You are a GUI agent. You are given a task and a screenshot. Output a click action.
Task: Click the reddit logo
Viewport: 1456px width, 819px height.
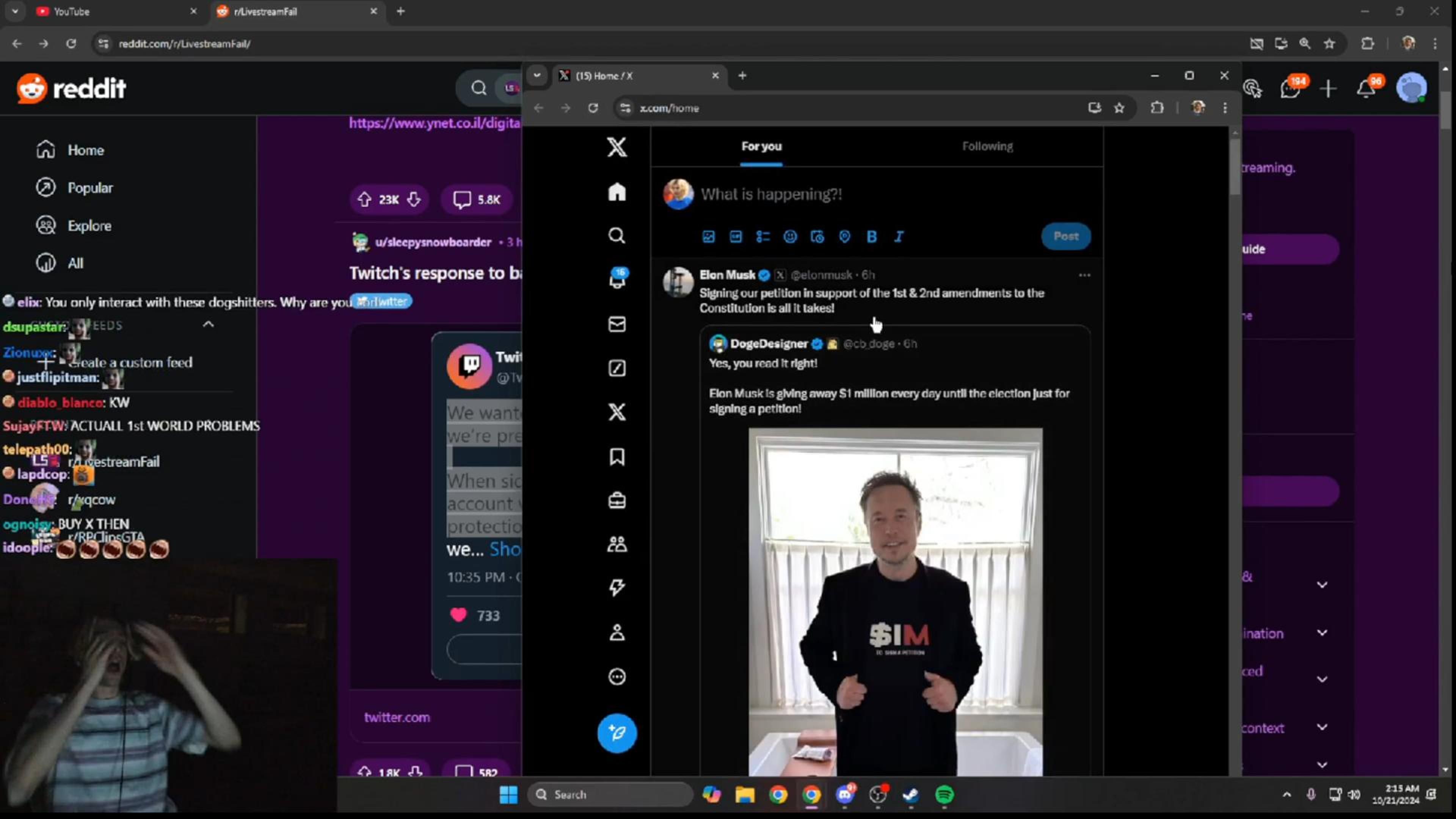[71, 88]
